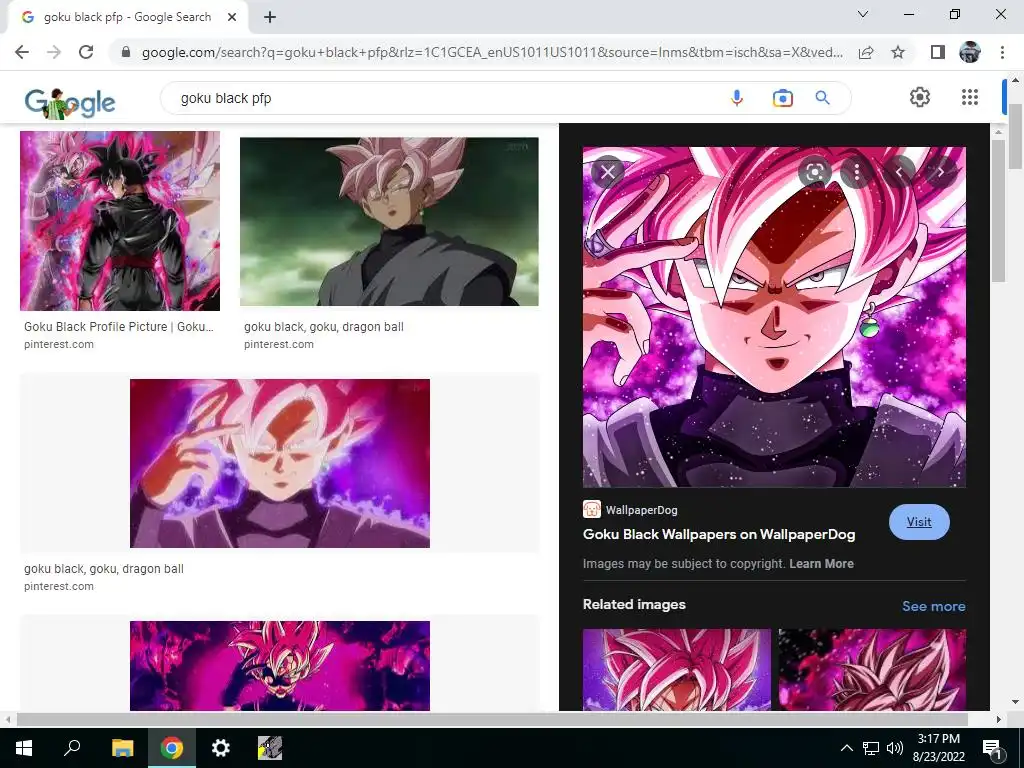The image size is (1024, 768).
Task: Click the preview panel scrollbar
Action: [999, 211]
